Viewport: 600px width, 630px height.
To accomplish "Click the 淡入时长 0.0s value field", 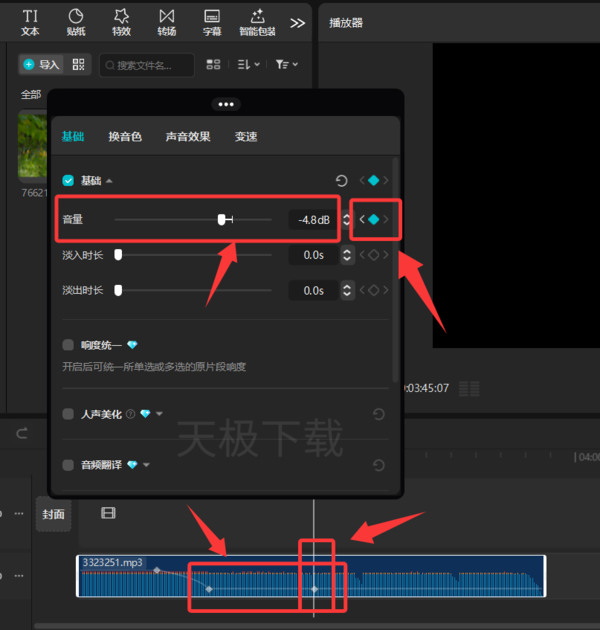I will point(313,255).
